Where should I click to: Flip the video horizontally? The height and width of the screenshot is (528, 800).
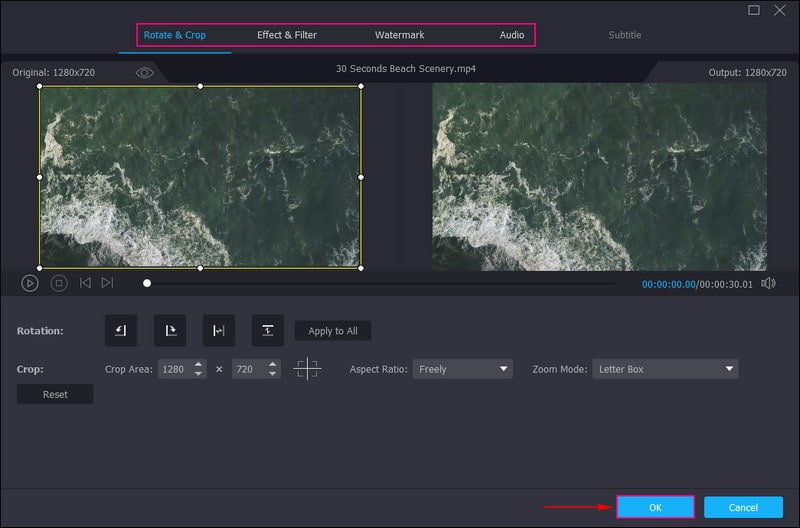pos(219,331)
